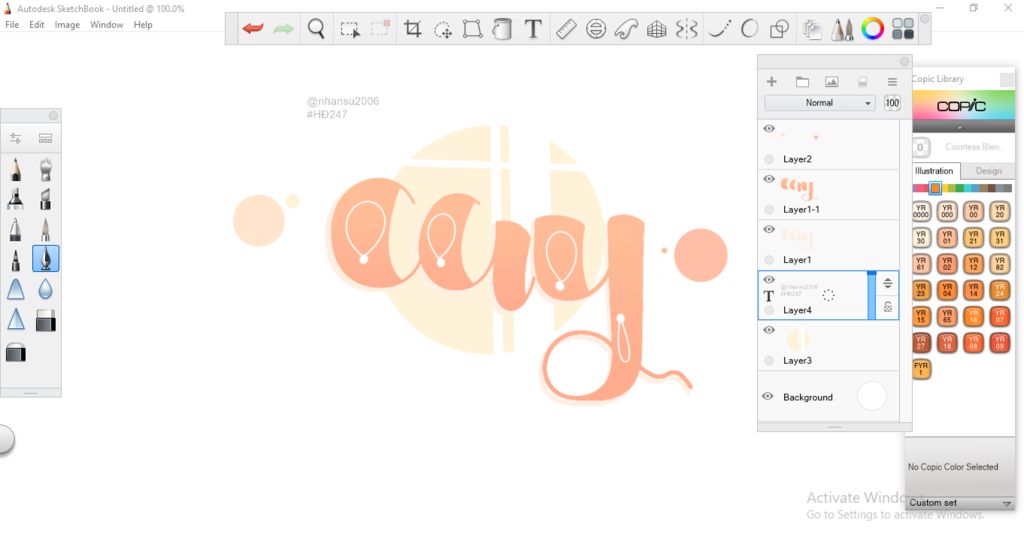Image resolution: width=1024 pixels, height=547 pixels.
Task: Open the Brush Library from toolbar
Action: (842, 29)
